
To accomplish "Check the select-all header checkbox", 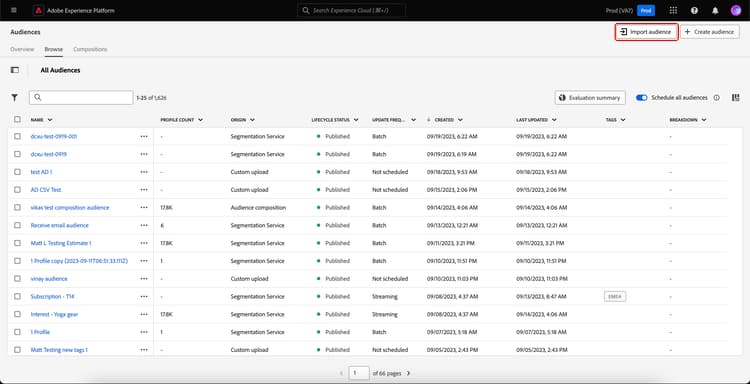I will [x=17, y=120].
